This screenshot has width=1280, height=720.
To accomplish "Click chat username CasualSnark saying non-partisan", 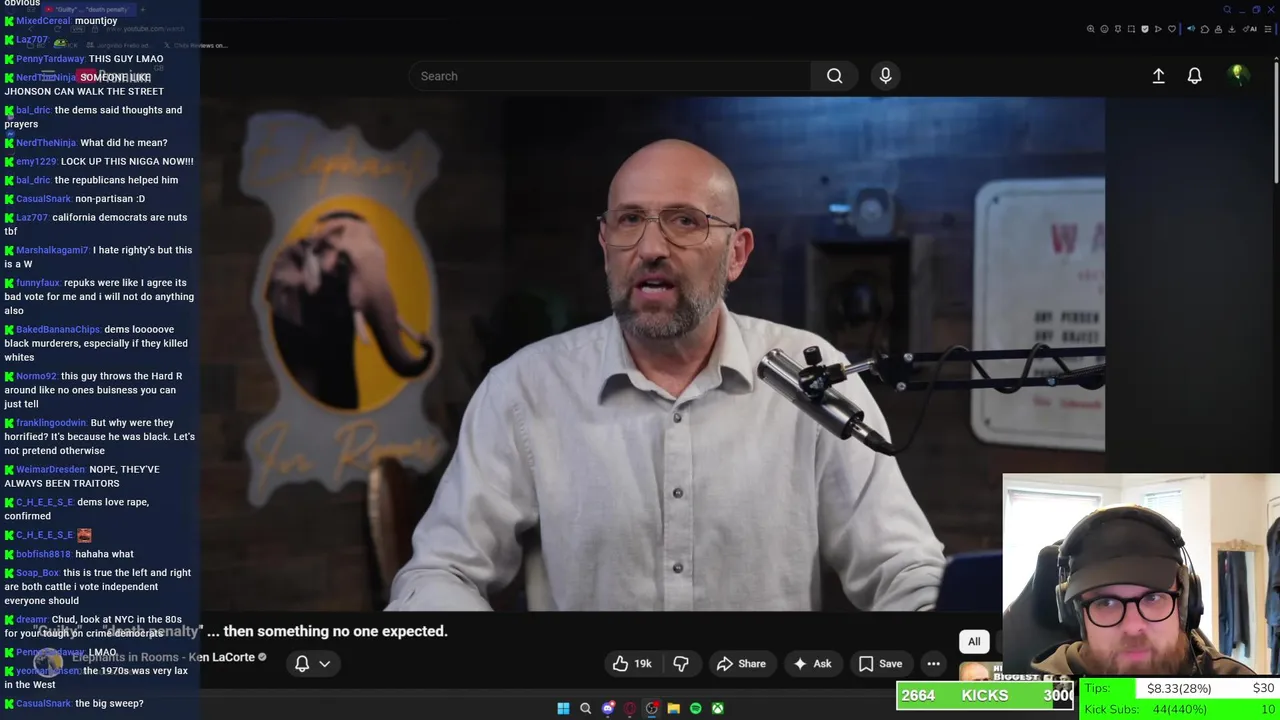I will click(44, 199).
